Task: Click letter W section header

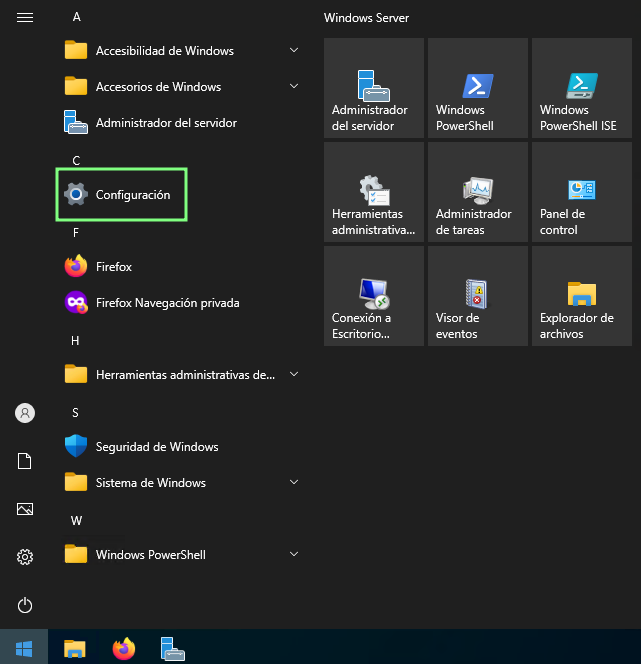Action: (76, 520)
